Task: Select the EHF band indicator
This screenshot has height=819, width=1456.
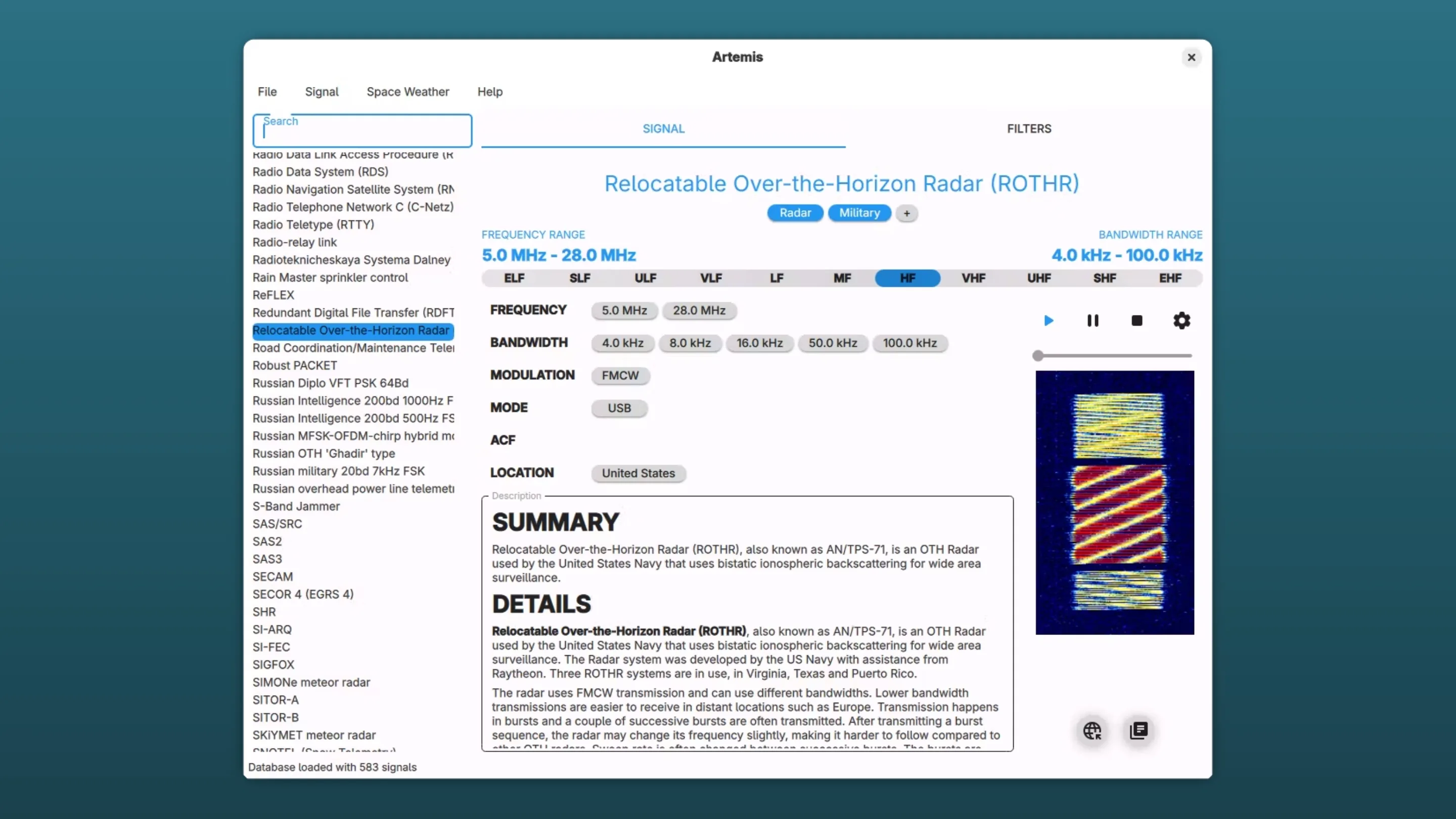Action: 1170,278
